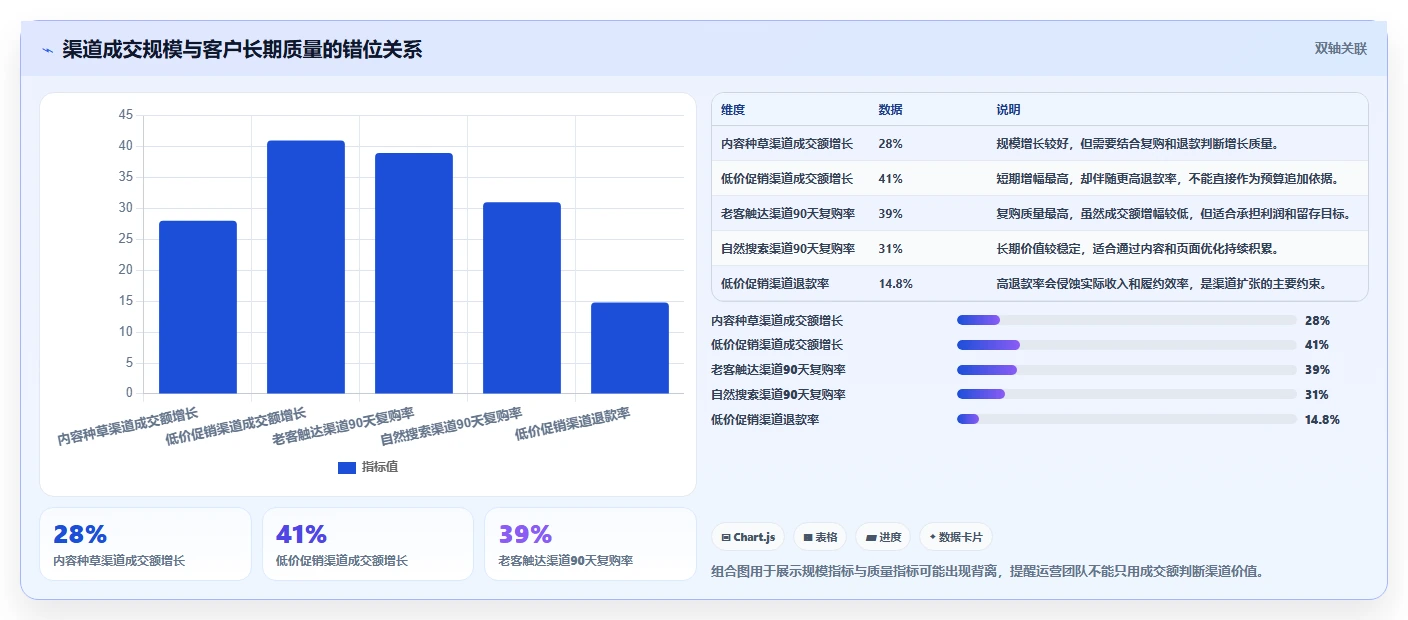Select the Chart.js chip
Viewport: 1408px width, 620px height.
coord(749,537)
